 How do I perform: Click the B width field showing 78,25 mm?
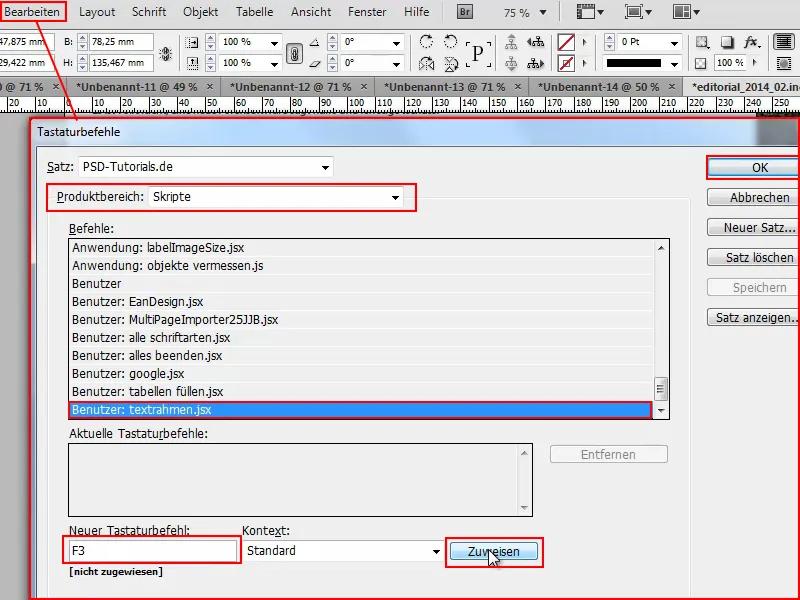point(121,42)
